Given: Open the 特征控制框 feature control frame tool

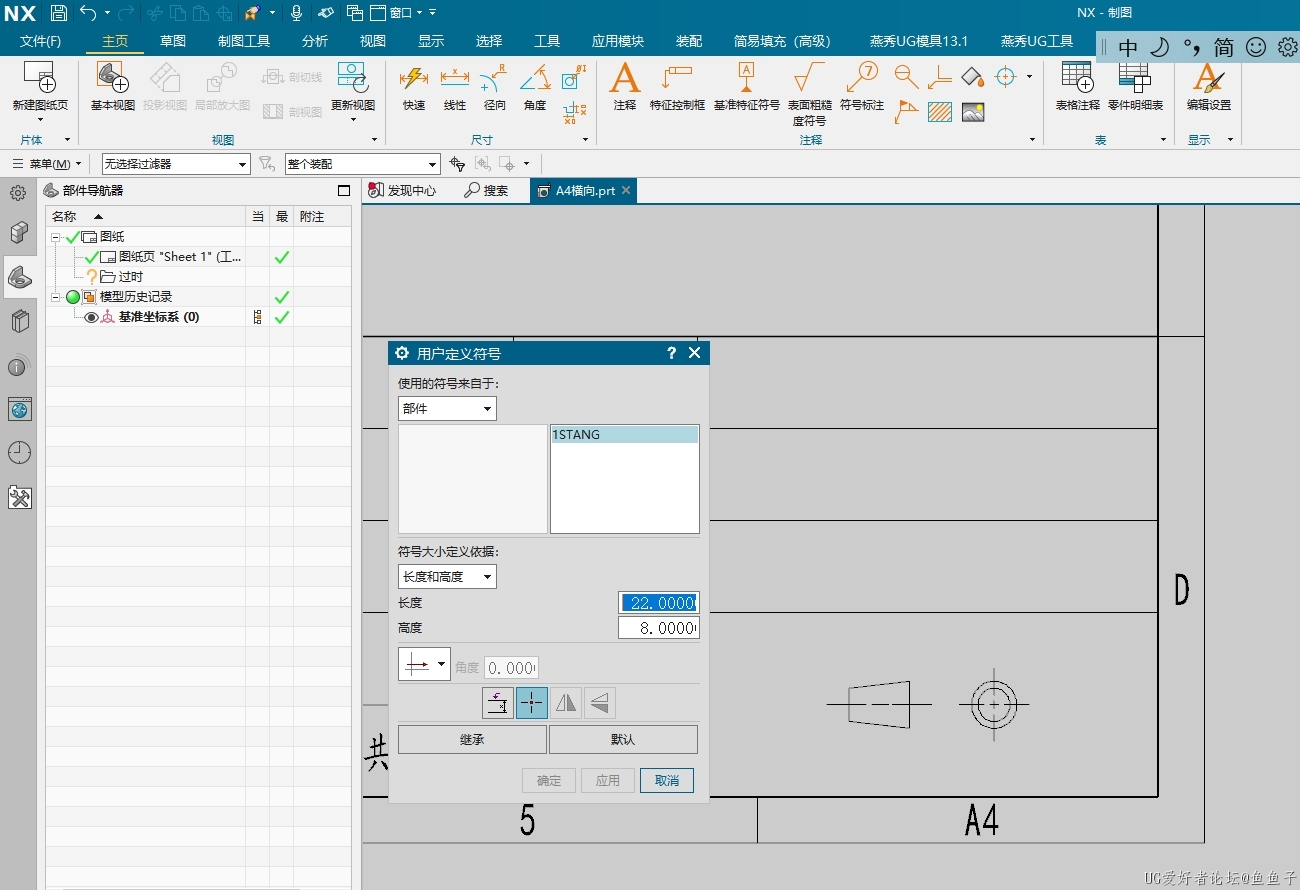Looking at the screenshot, I should [677, 87].
